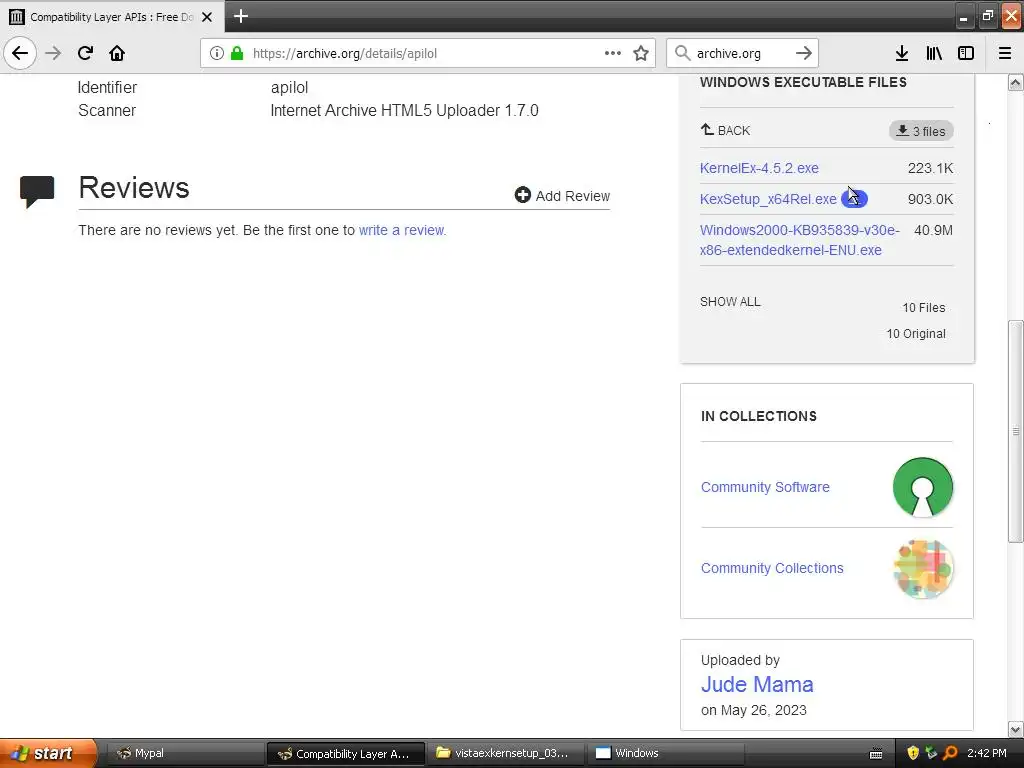The image size is (1024, 768).
Task: Click the vertical scrollbar thumb
Action: 1016,431
